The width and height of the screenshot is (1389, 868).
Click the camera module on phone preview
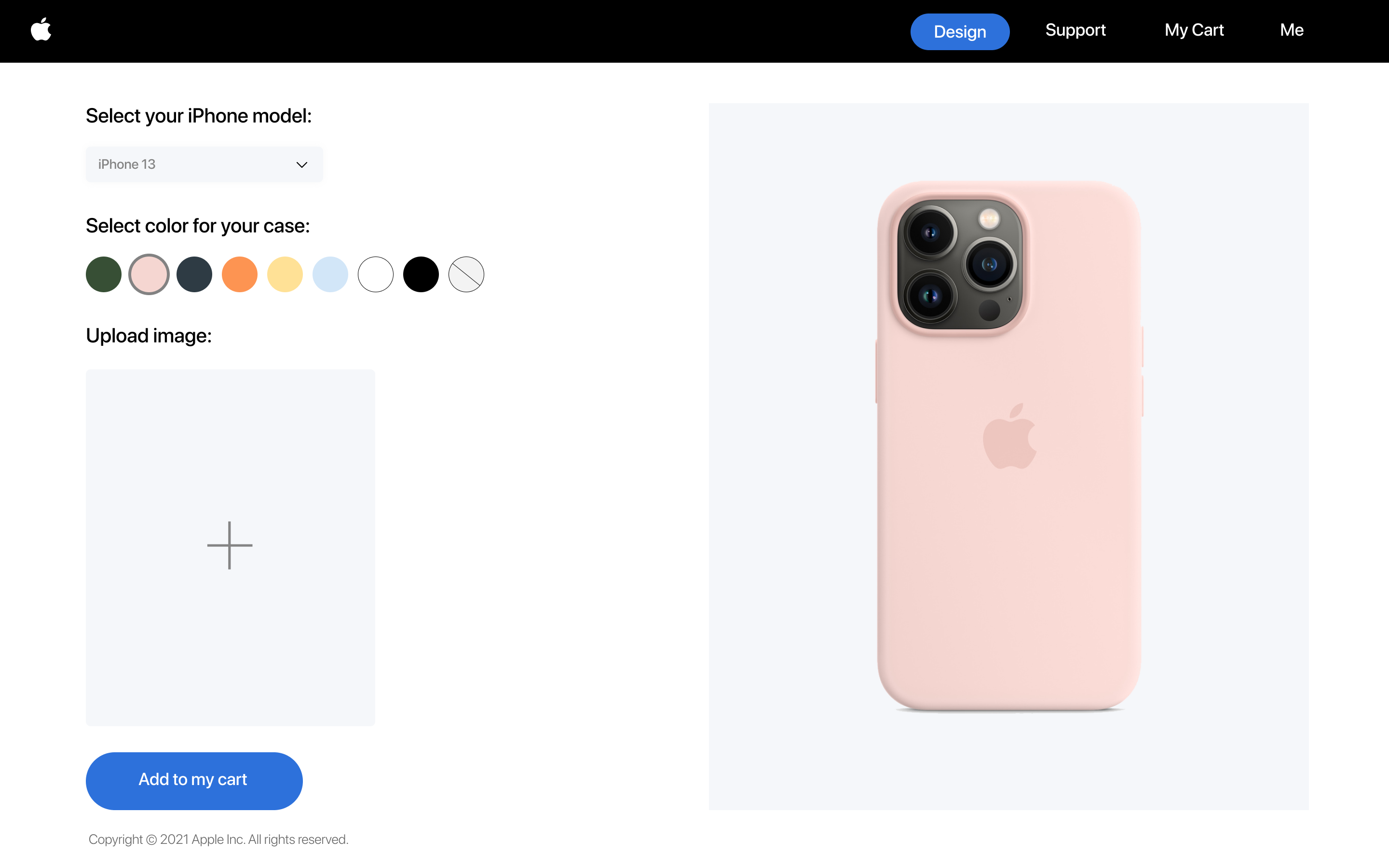[960, 265]
